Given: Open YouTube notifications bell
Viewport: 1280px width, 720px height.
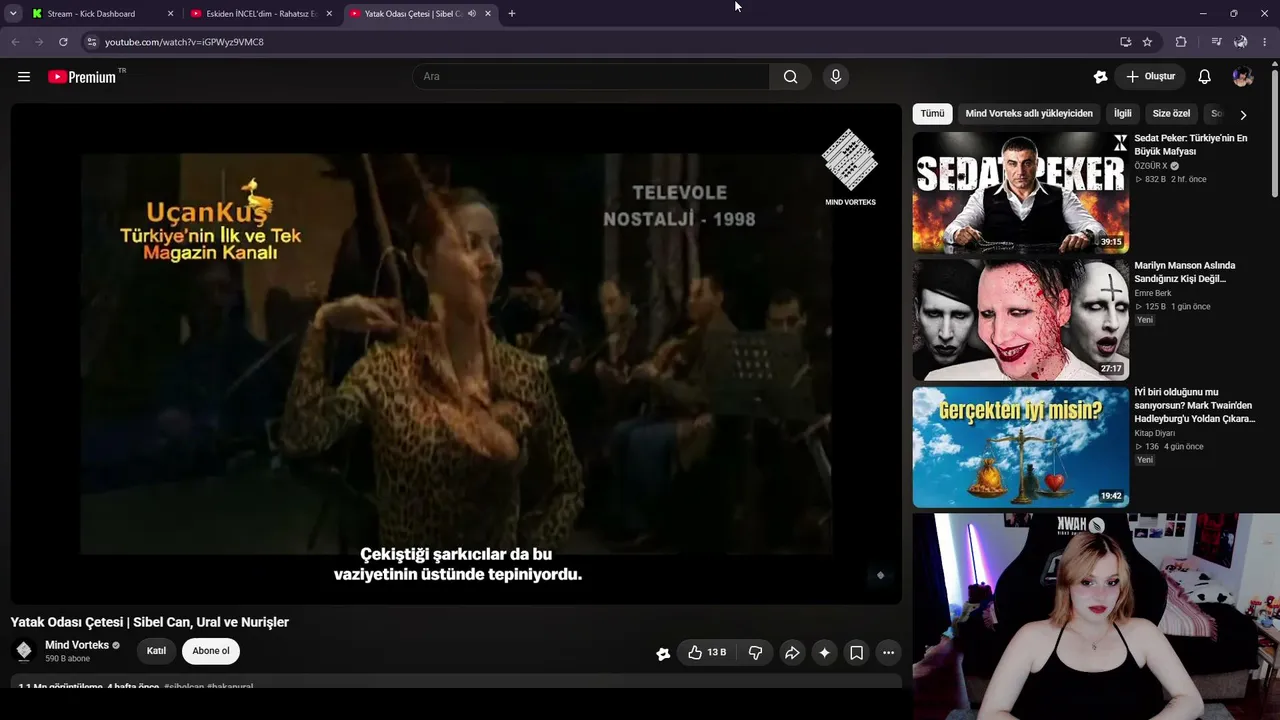Looking at the screenshot, I should point(1205,77).
